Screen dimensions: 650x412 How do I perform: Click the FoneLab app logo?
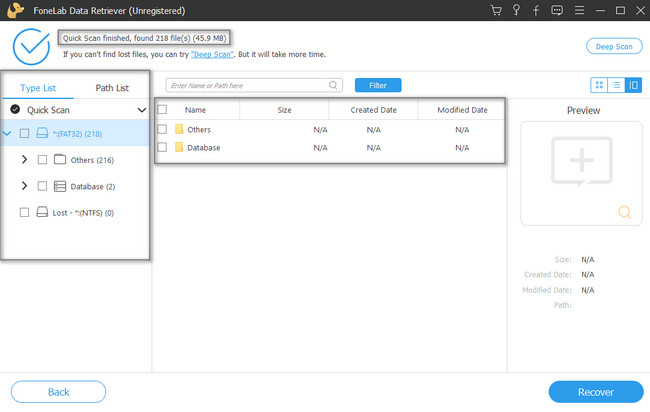tap(16, 10)
